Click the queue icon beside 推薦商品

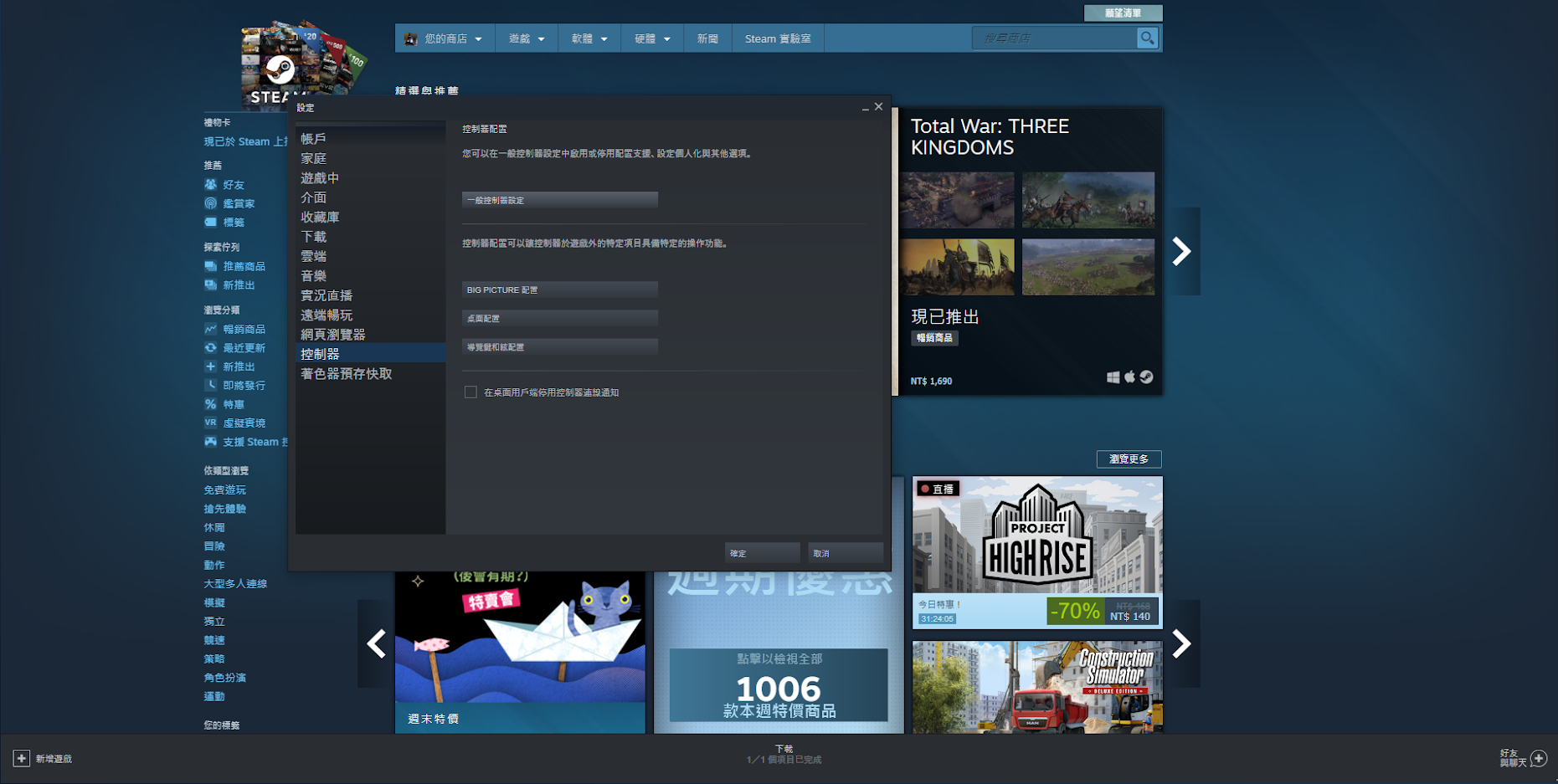211,266
